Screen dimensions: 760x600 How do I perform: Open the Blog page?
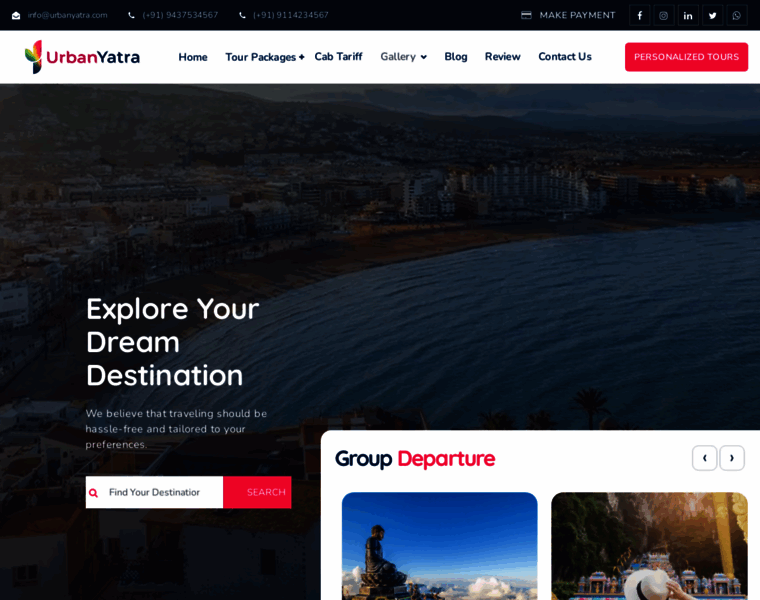456,57
